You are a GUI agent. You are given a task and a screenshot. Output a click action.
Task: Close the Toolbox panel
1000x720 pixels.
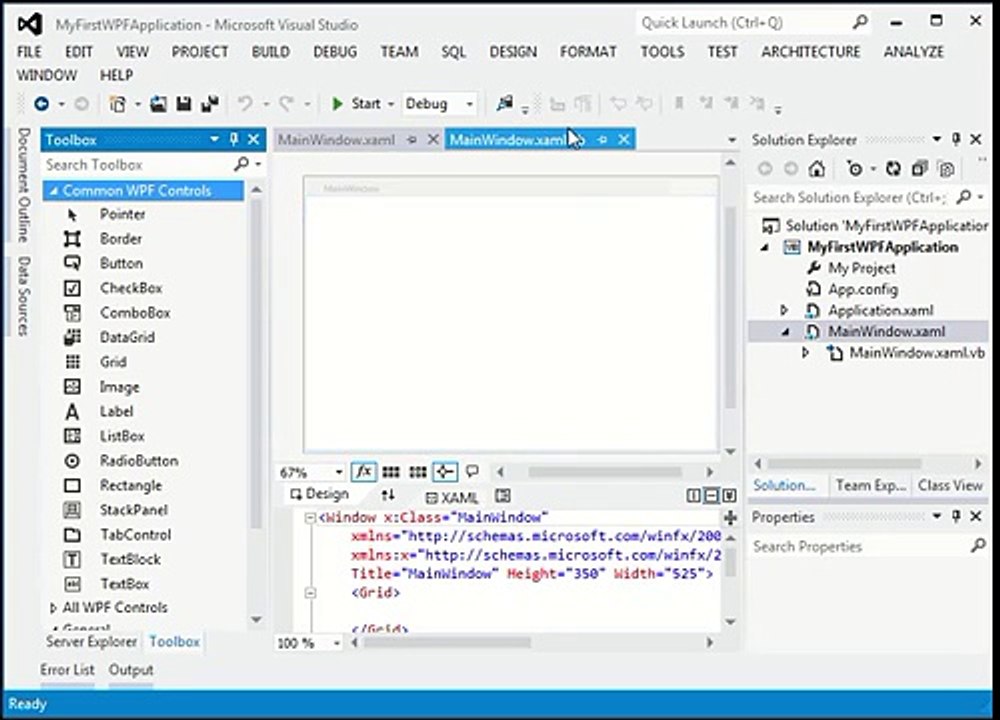tap(254, 139)
